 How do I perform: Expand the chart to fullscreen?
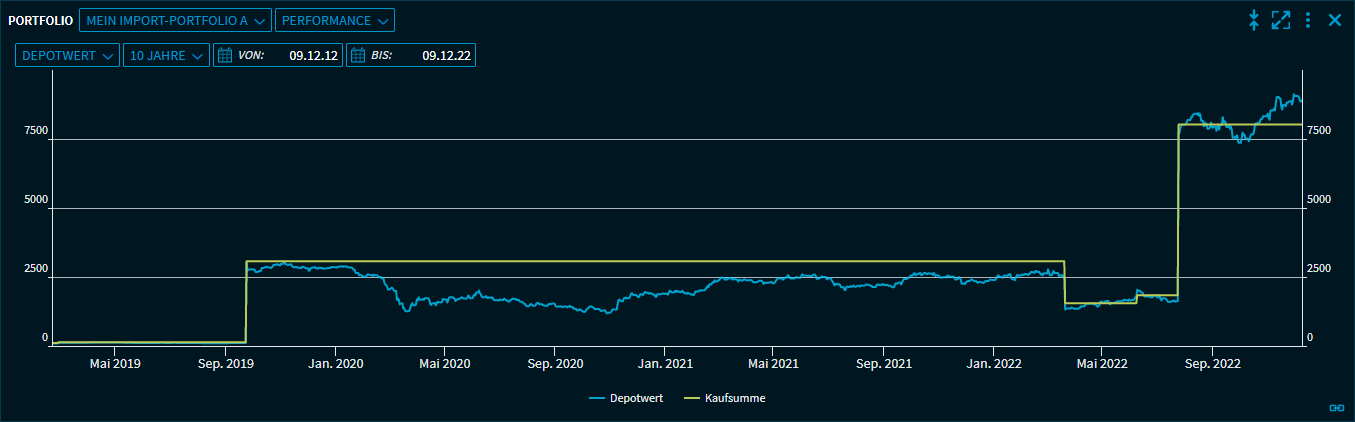[1281, 20]
